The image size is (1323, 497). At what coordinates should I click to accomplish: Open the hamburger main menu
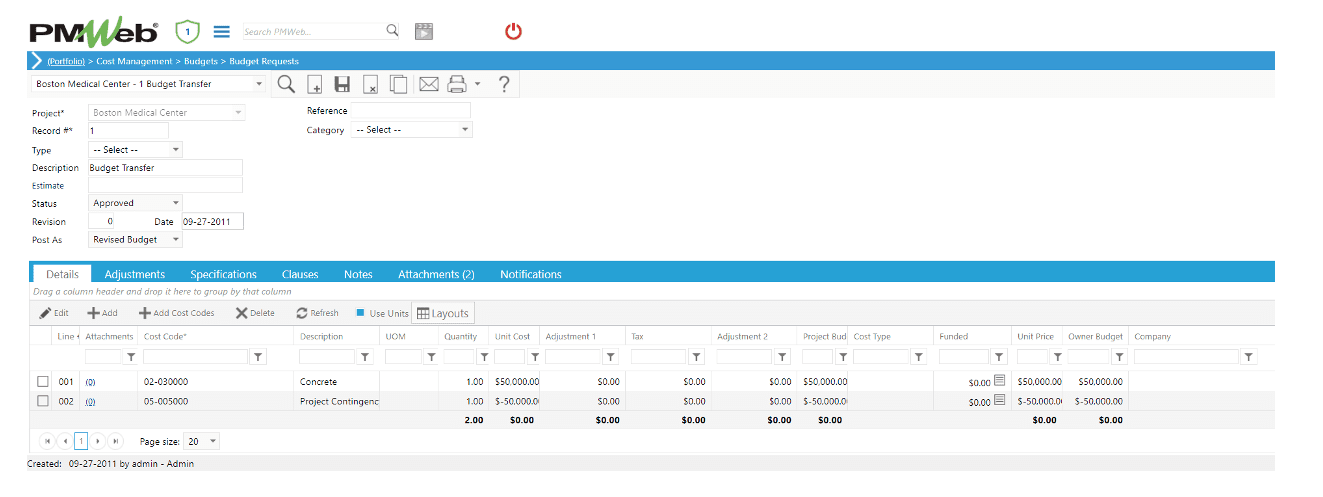[x=222, y=32]
